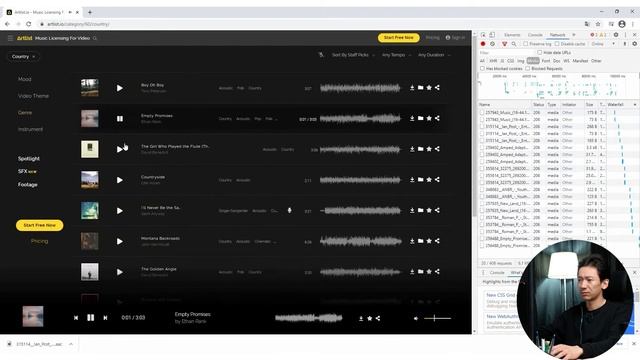Play the 'Countryside' track

pyautogui.click(x=120, y=180)
